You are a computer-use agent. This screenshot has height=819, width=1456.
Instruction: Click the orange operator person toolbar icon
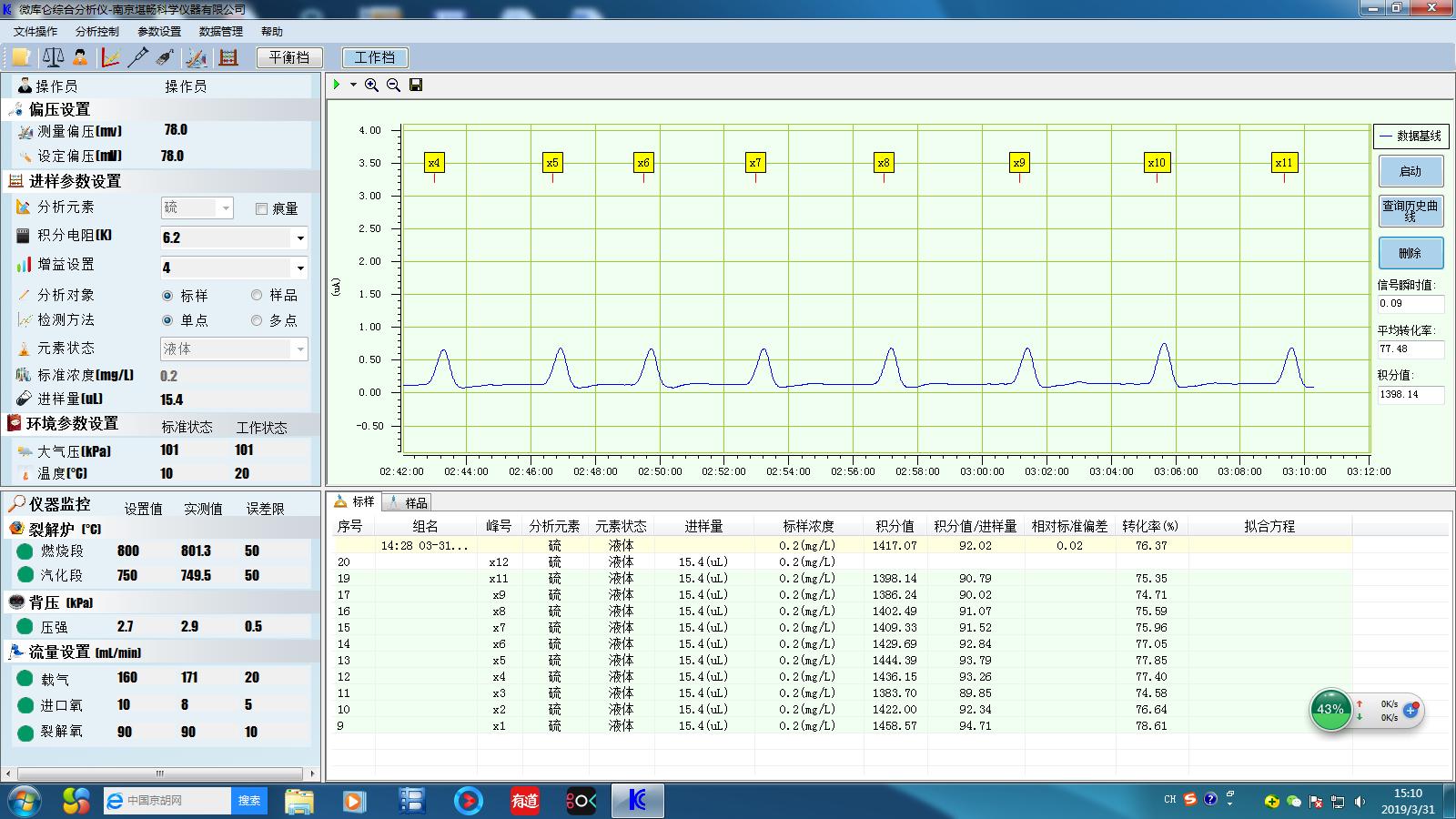tap(80, 57)
